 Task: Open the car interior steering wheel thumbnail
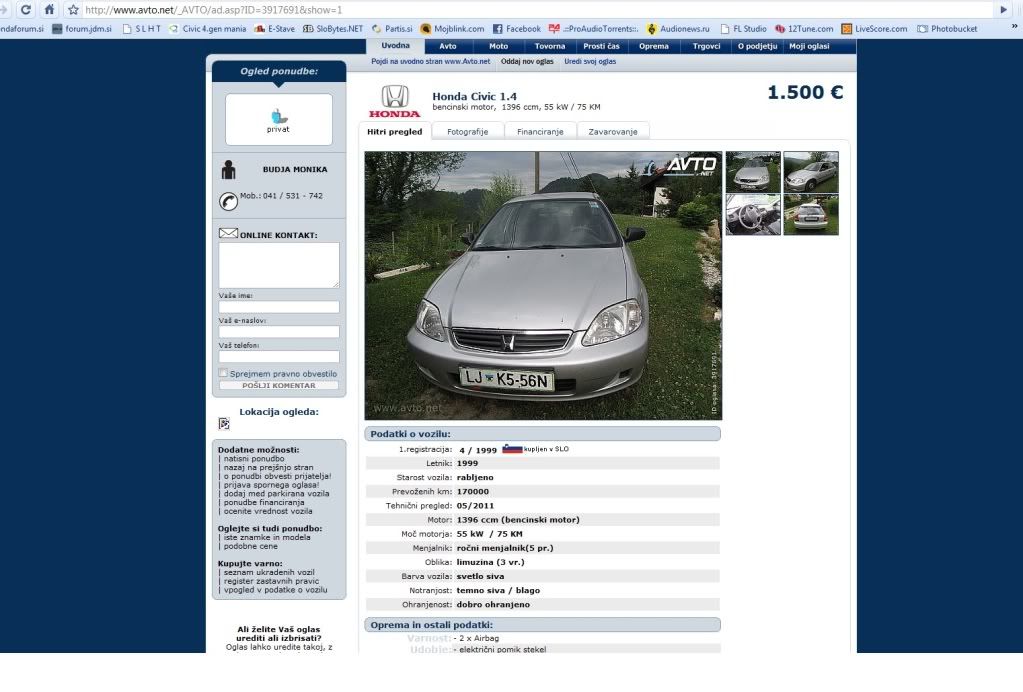click(x=752, y=214)
